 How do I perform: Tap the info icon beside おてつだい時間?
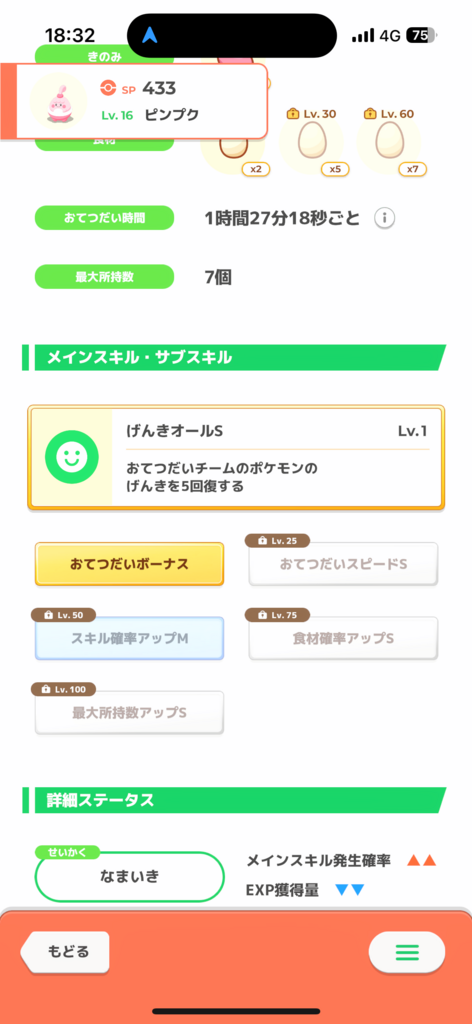tap(385, 218)
